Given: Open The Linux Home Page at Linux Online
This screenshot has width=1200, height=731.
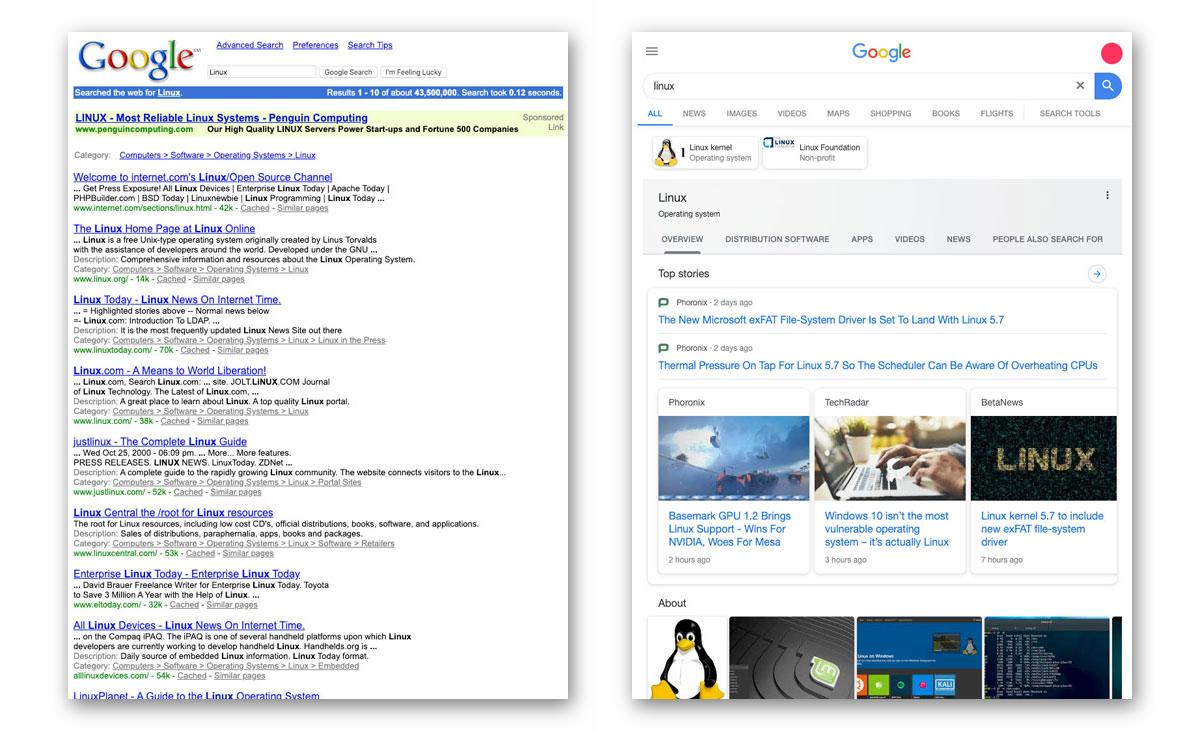Looking at the screenshot, I should 164,228.
